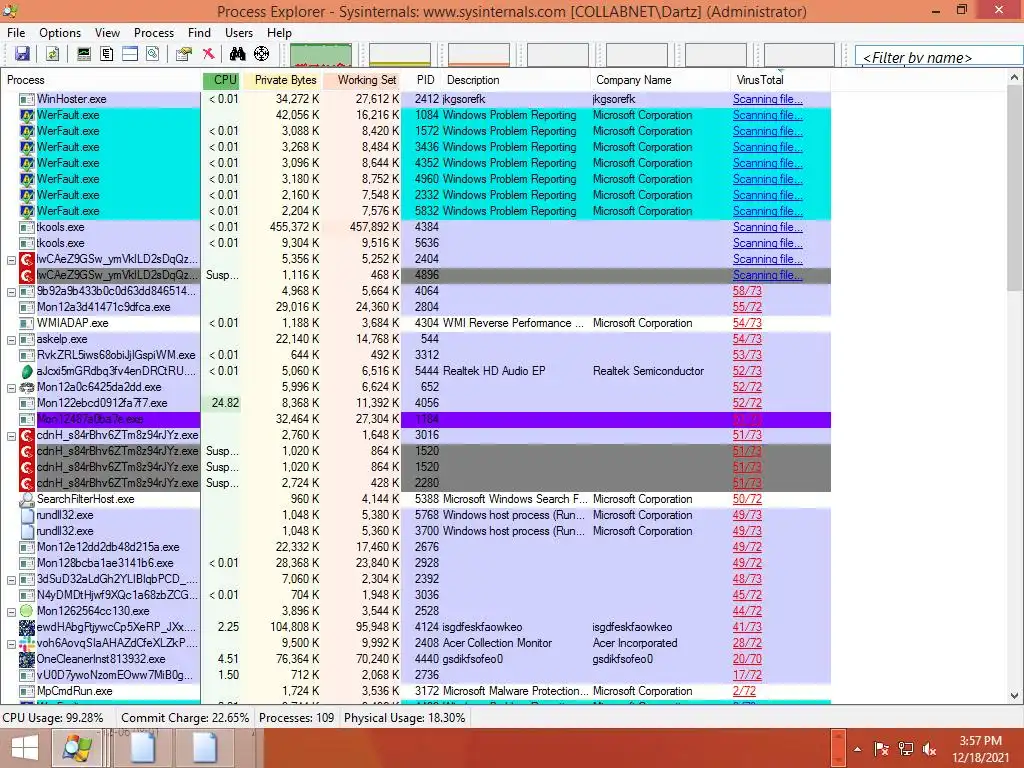The width and height of the screenshot is (1024, 768).
Task: Open the 55/72 VirusTotal result link
Action: coord(747,307)
